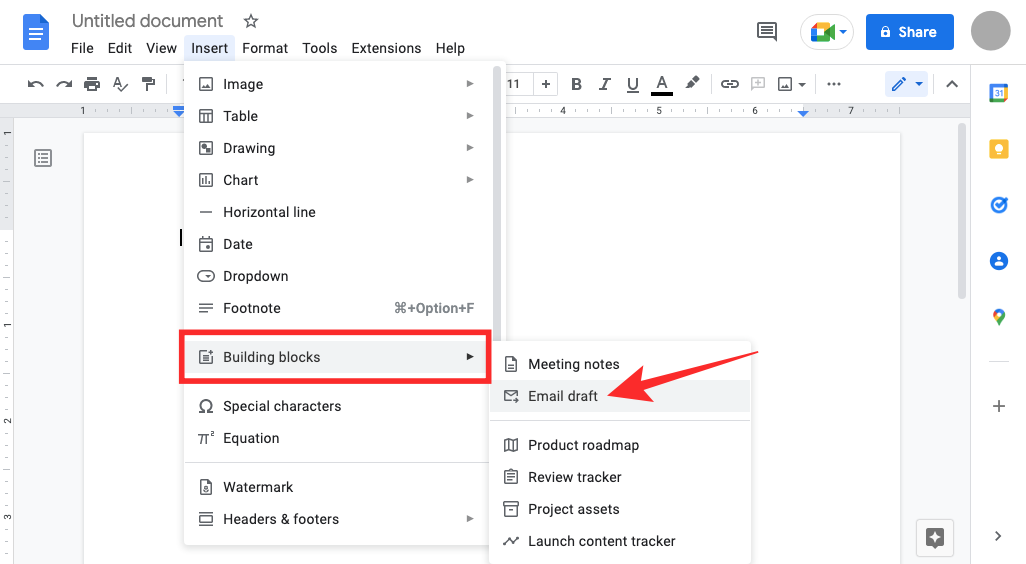The width and height of the screenshot is (1026, 564).
Task: Open Google Contacts side panel
Action: 999,261
